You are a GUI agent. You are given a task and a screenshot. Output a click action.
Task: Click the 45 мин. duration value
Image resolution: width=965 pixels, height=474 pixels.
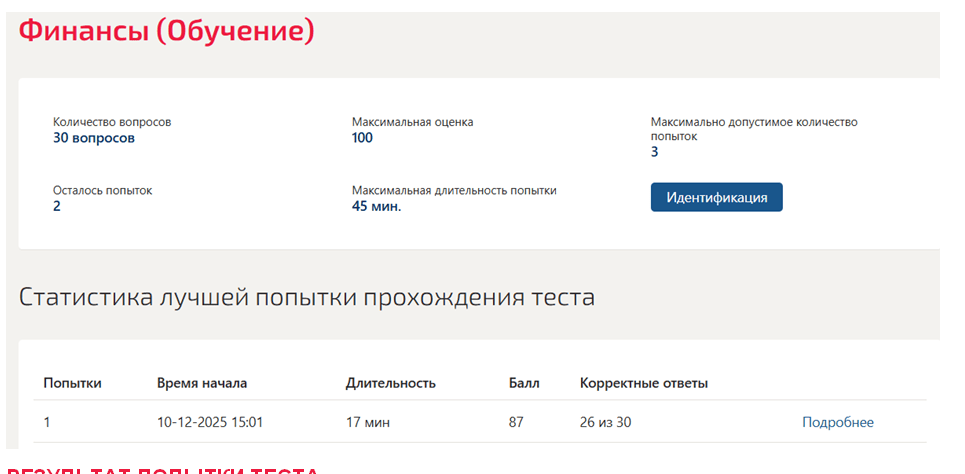click(377, 206)
